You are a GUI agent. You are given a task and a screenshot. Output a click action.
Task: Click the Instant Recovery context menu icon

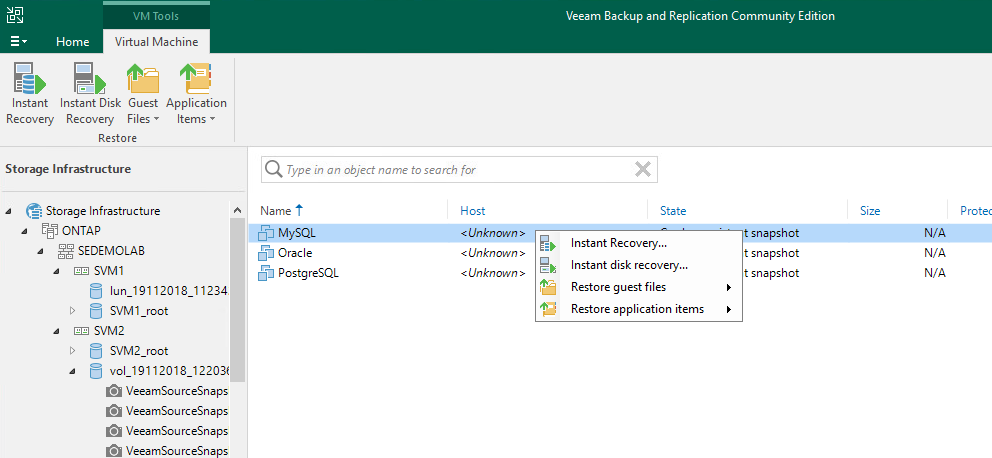point(548,243)
